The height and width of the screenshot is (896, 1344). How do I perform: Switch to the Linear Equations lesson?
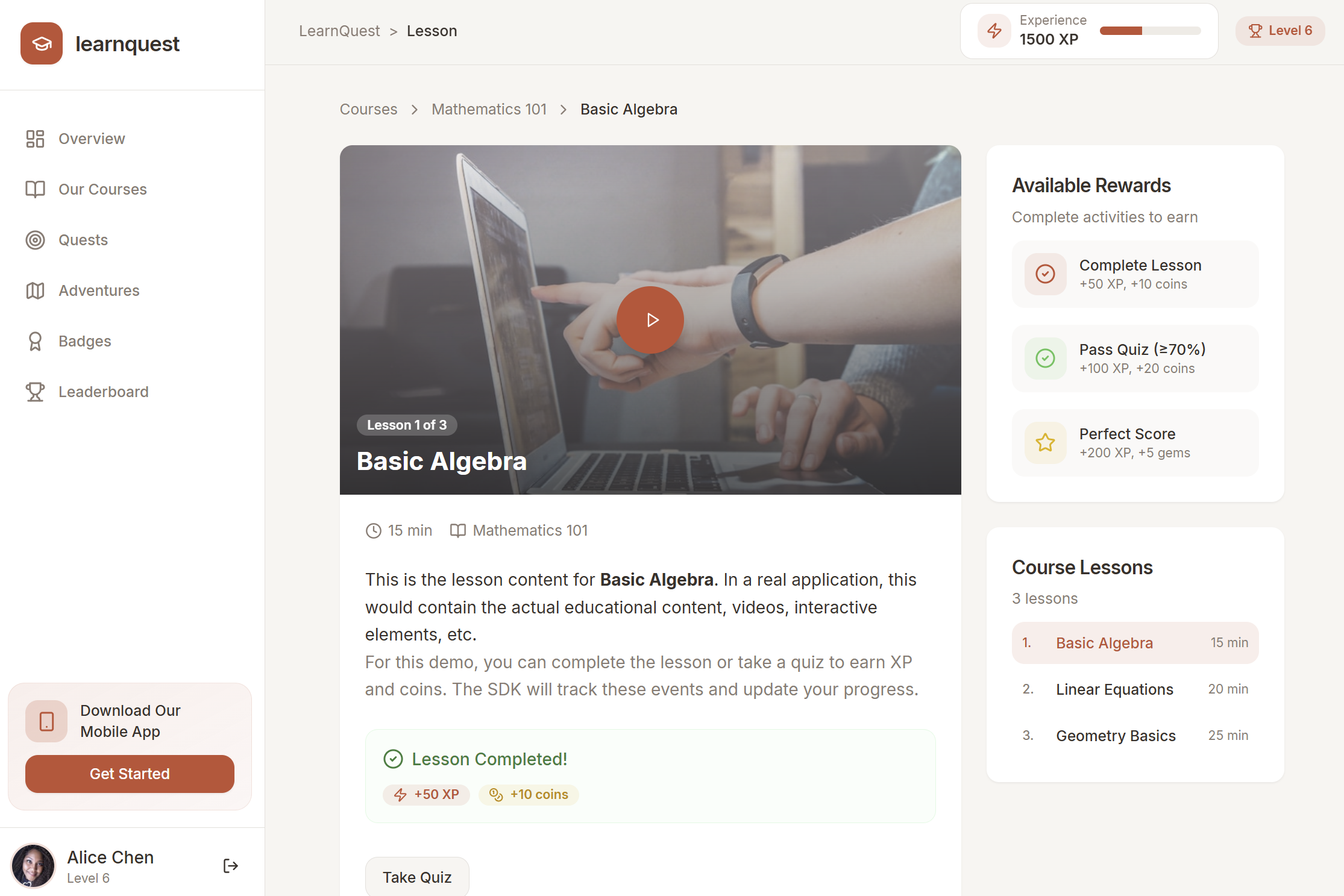1114,689
